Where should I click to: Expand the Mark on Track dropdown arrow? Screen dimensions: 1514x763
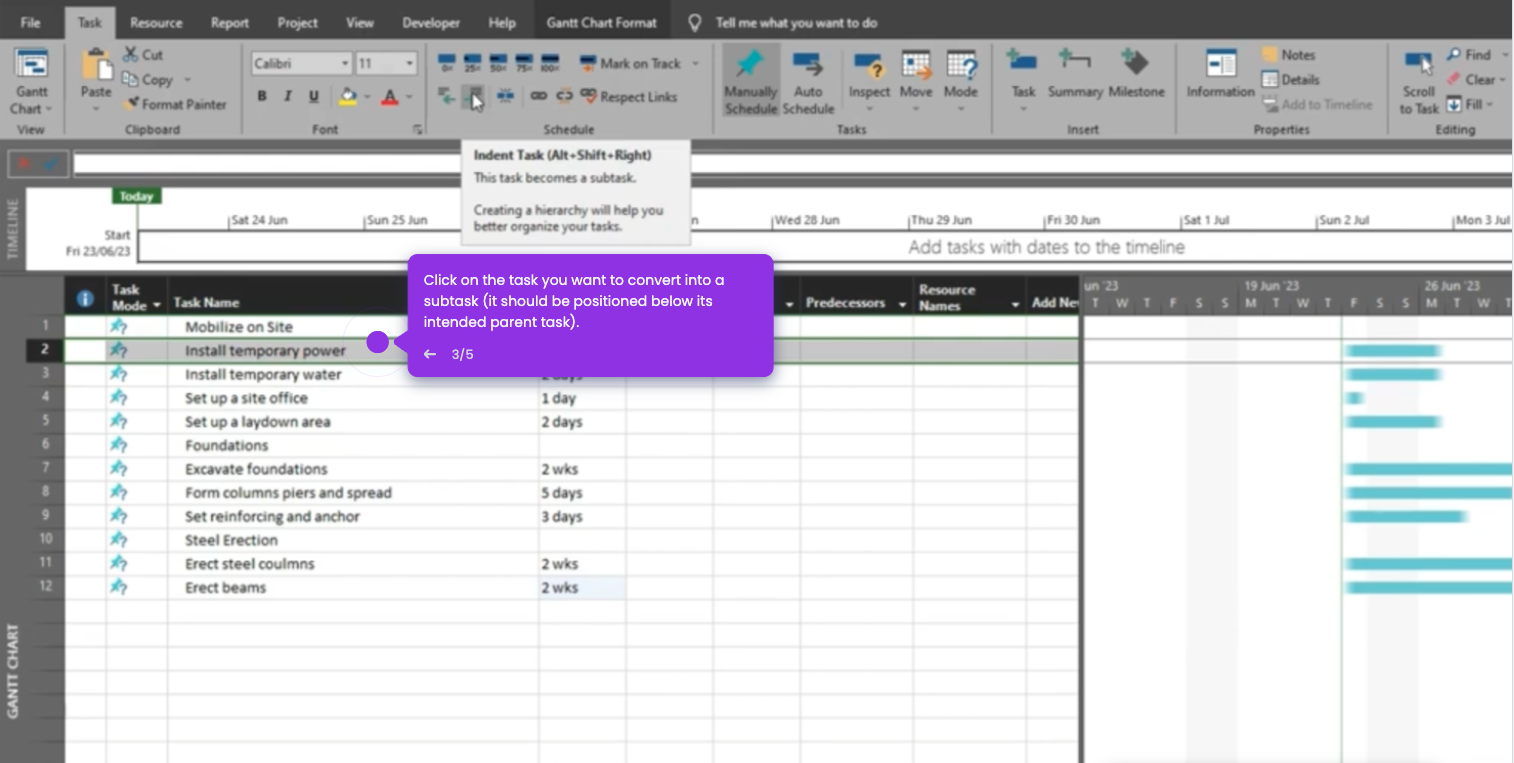695,63
